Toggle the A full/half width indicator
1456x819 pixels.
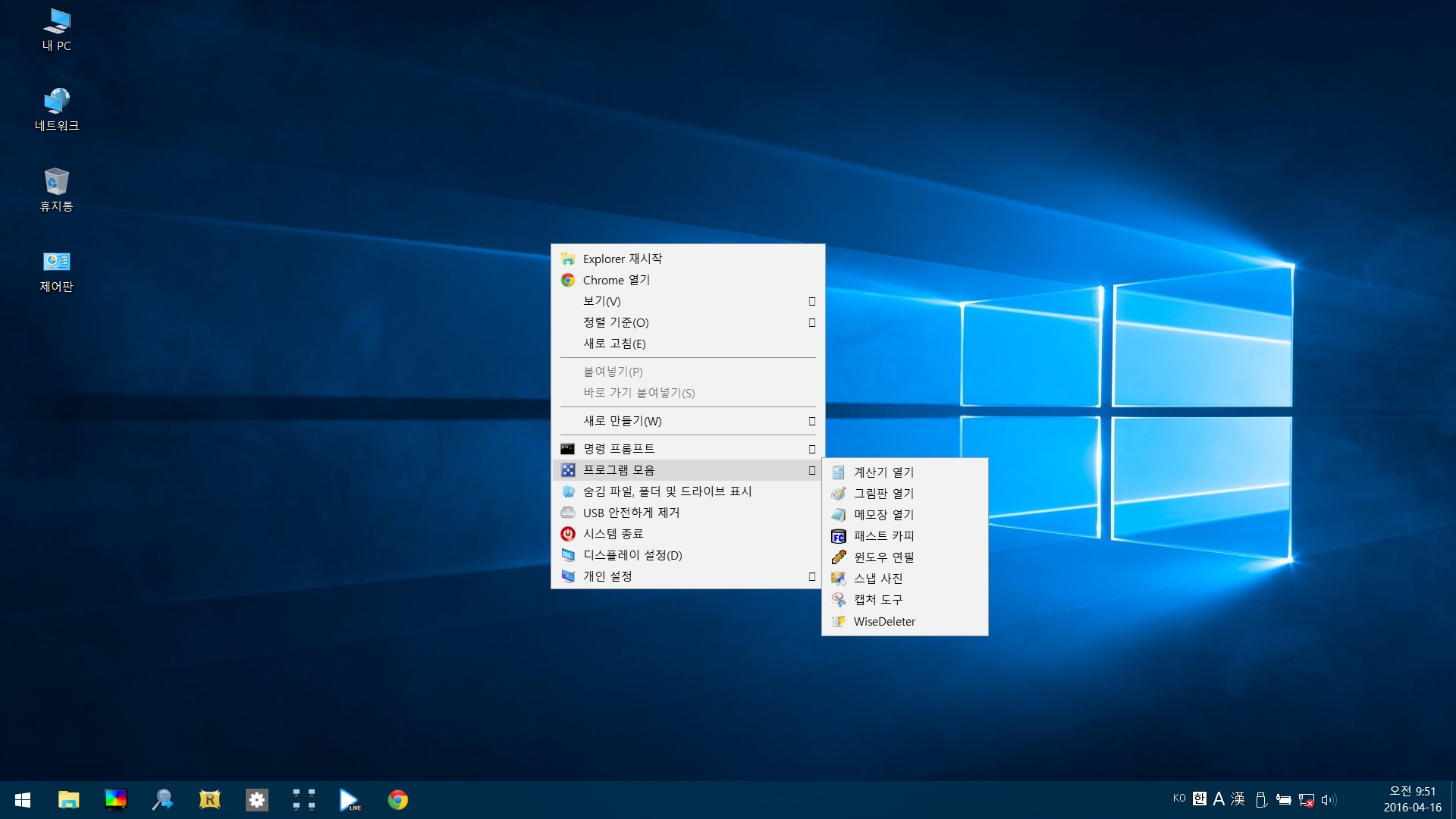[1219, 799]
